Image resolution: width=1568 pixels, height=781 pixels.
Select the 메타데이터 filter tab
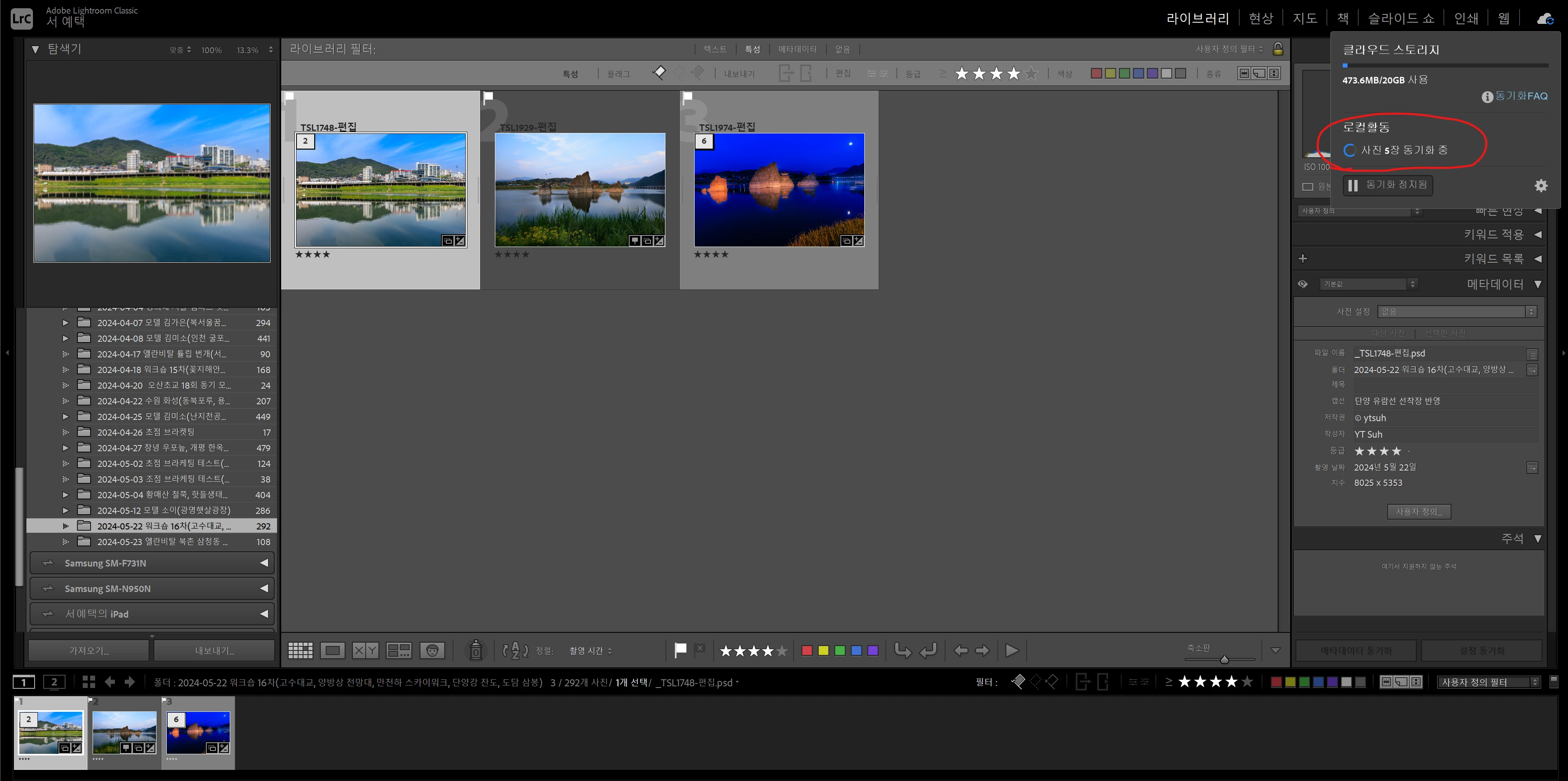coord(797,49)
